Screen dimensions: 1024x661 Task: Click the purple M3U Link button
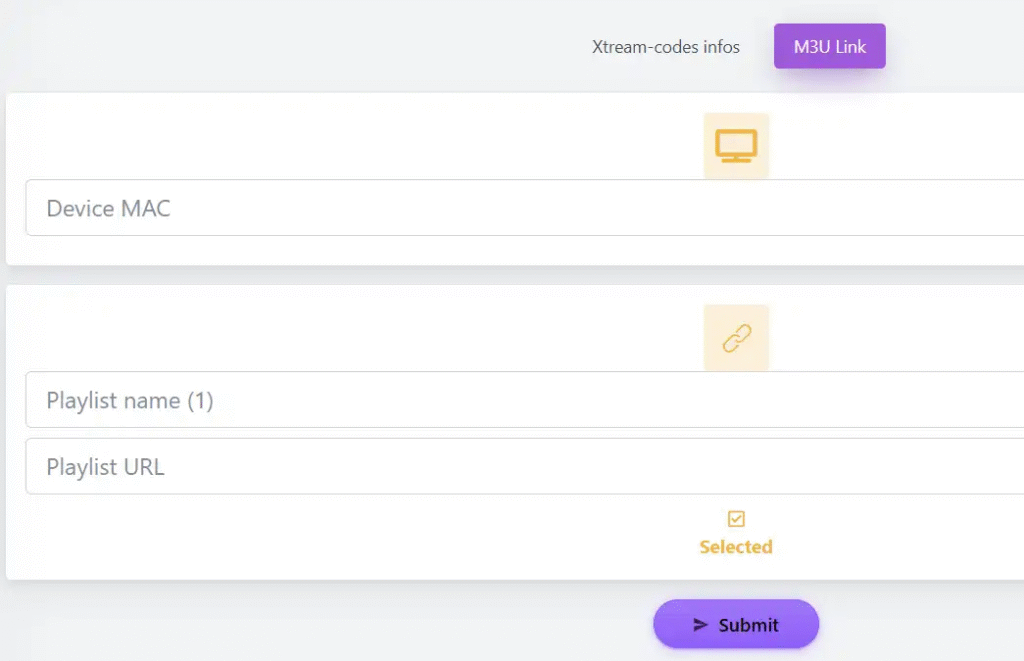pyautogui.click(x=829, y=45)
